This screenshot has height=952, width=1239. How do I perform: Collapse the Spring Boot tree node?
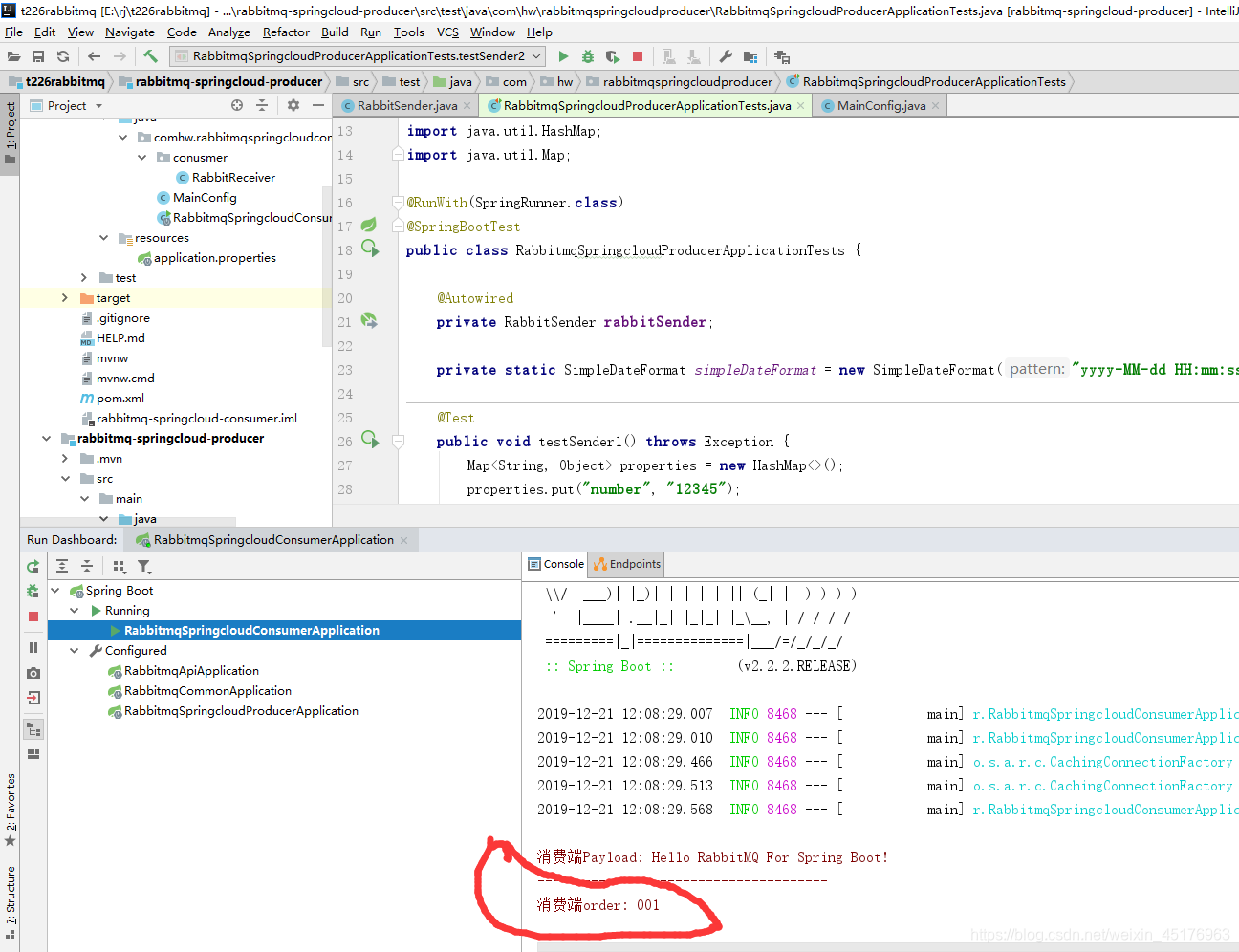pyautogui.click(x=55, y=591)
